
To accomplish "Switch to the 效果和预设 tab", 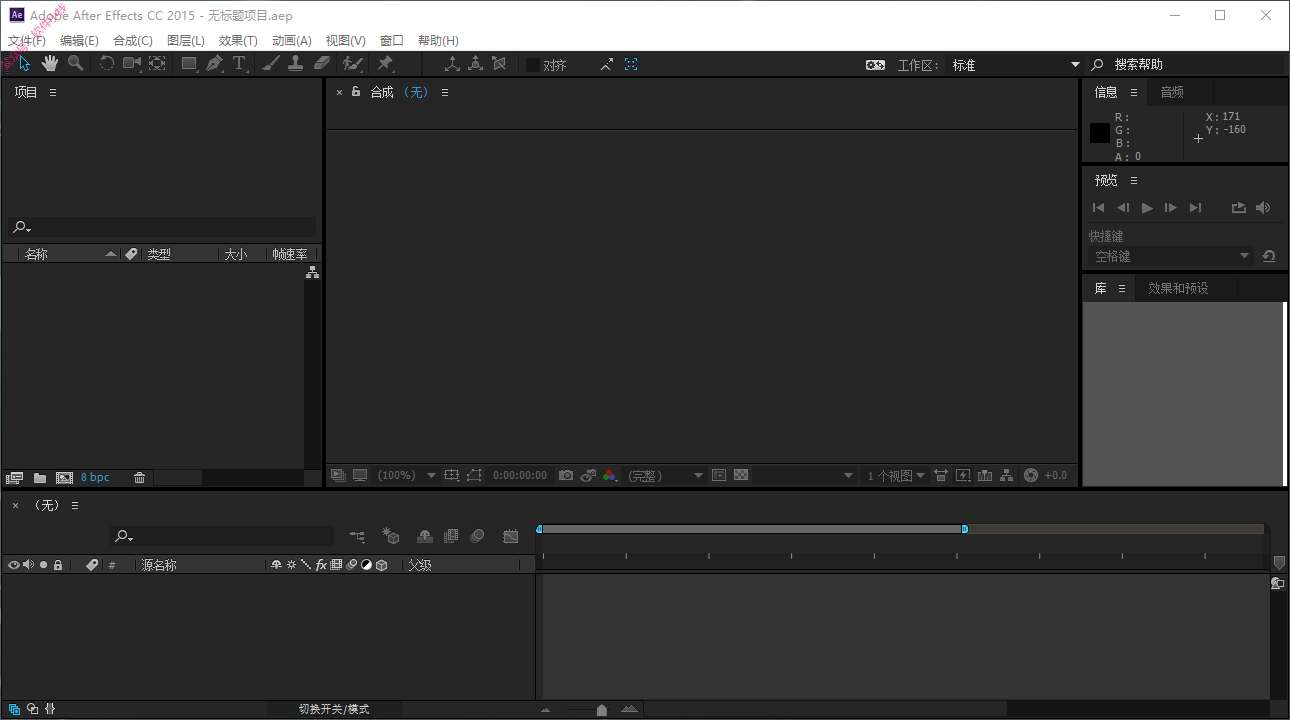I will pyautogui.click(x=1178, y=288).
